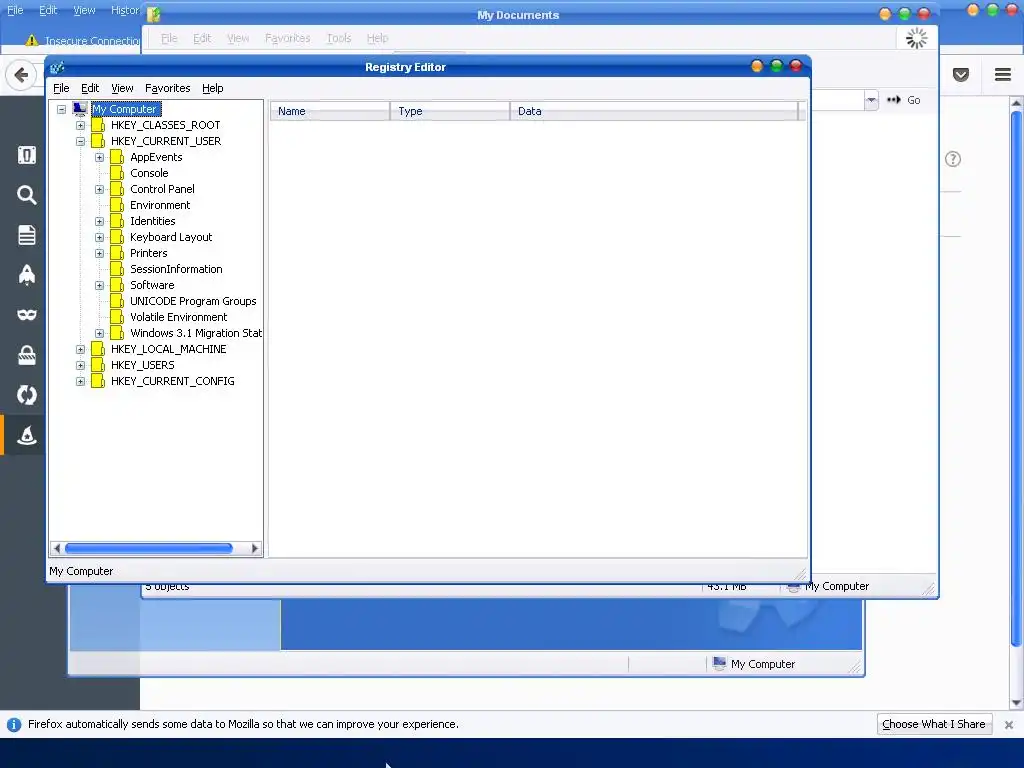1024x768 pixels.
Task: Open the Favorites menu in Registry Editor
Action: pos(167,88)
